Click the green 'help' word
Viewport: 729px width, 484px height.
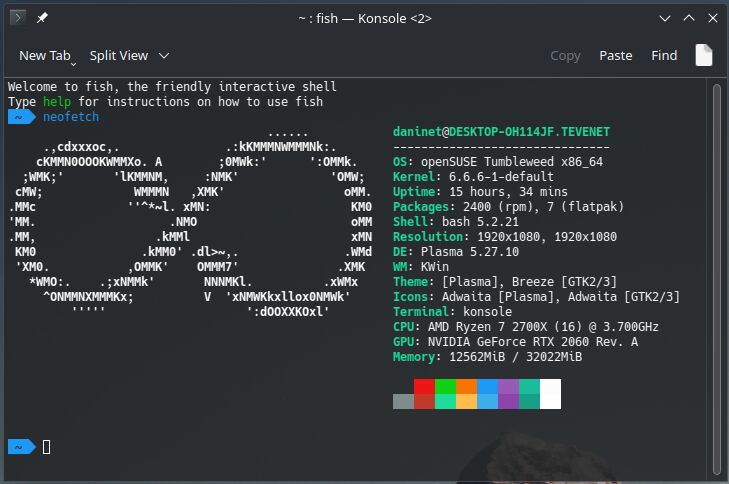point(57,101)
